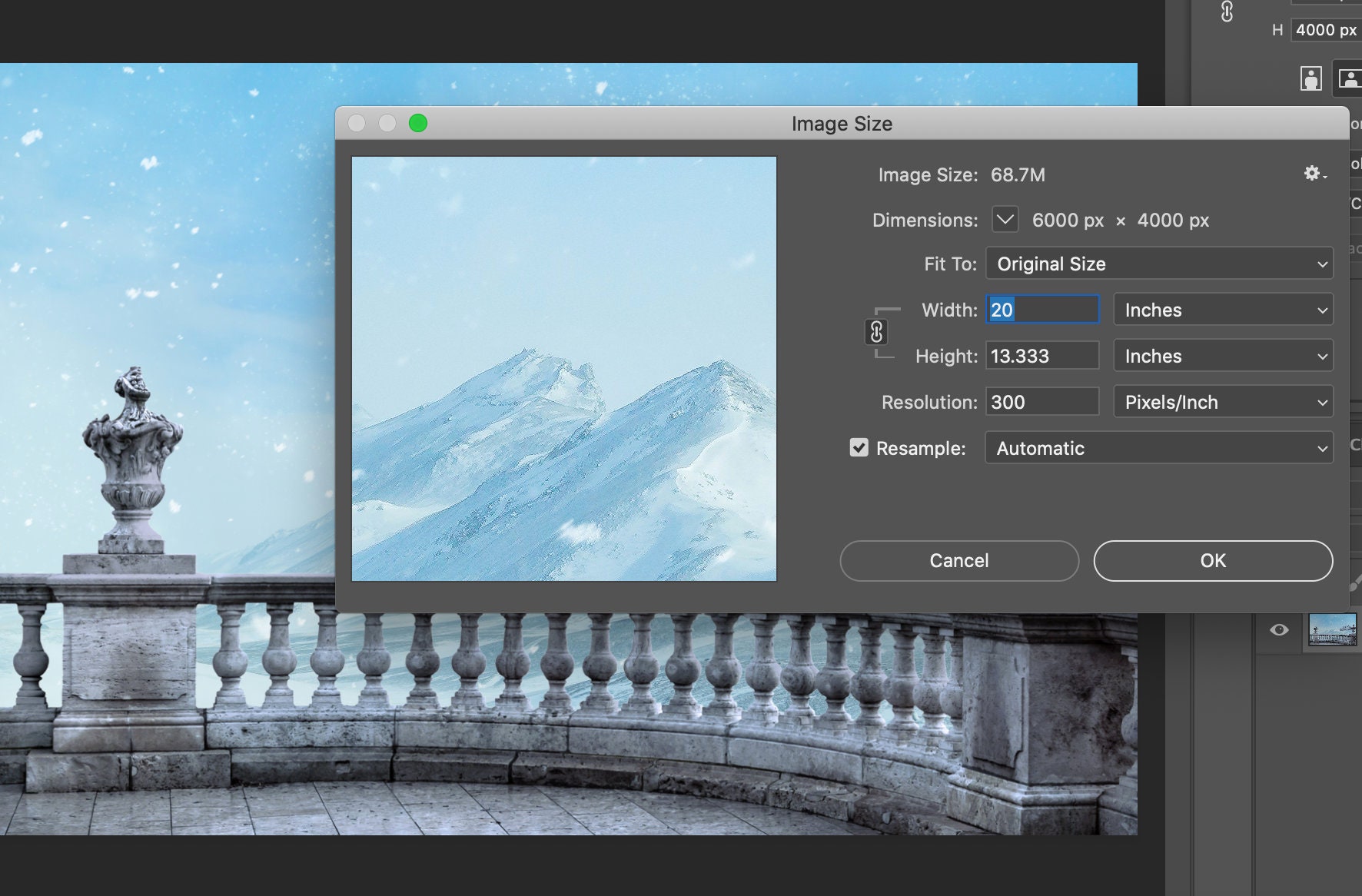Screen dimensions: 1362x896
Task: Confirm with the OK button
Action: pos(1213,560)
